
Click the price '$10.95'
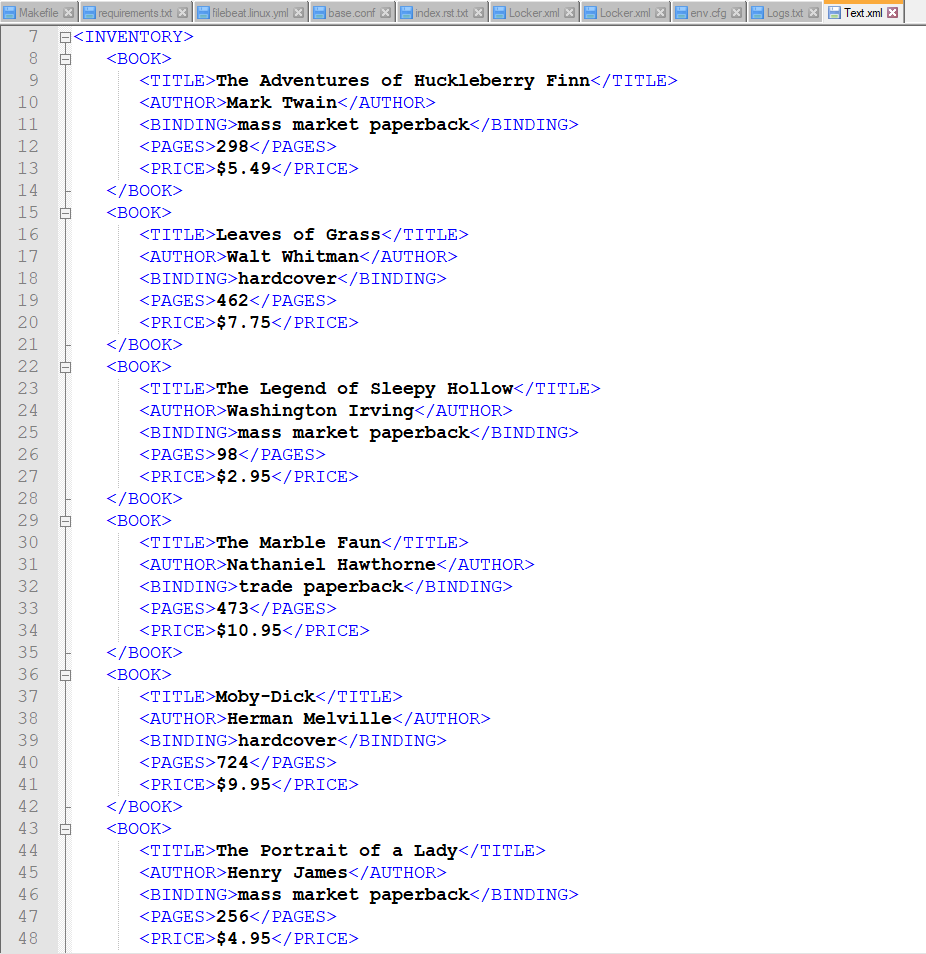(249, 630)
